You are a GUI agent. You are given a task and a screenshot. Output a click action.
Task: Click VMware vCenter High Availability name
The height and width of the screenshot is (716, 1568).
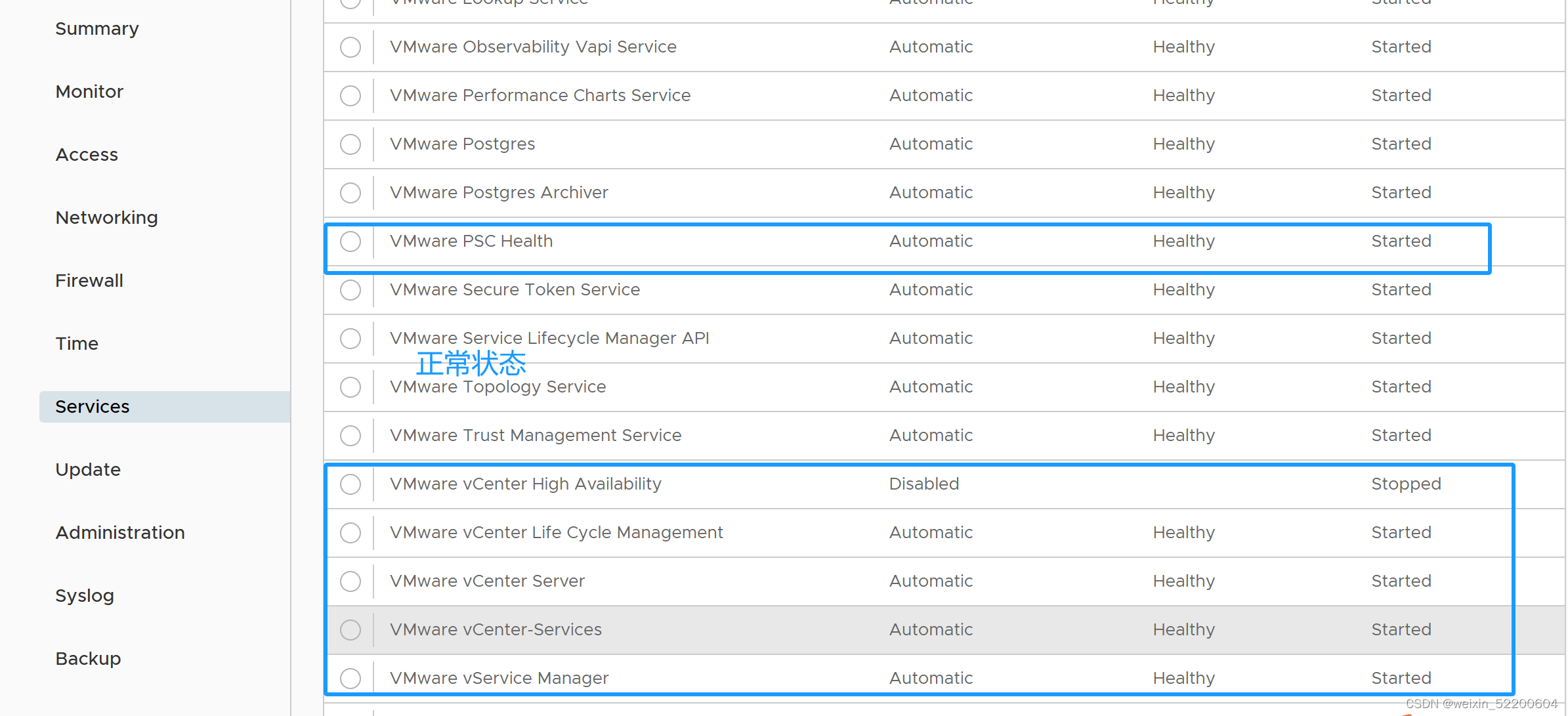[x=526, y=484]
